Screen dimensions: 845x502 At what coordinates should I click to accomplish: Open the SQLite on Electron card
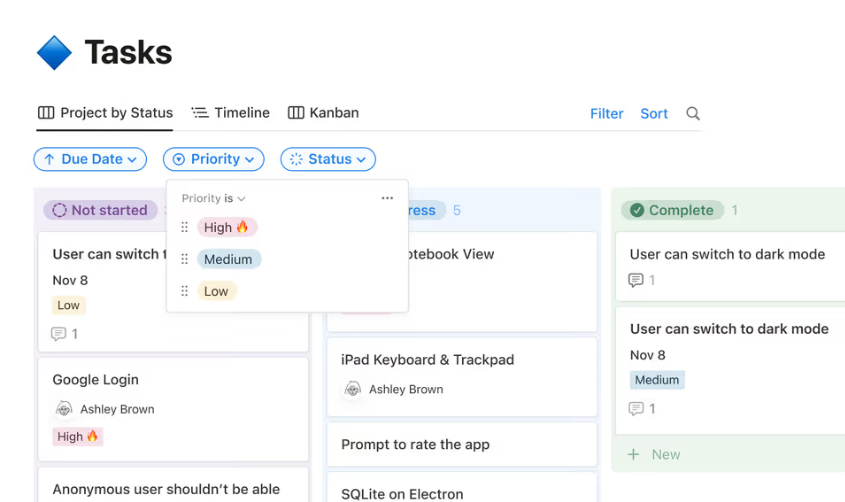(x=462, y=487)
